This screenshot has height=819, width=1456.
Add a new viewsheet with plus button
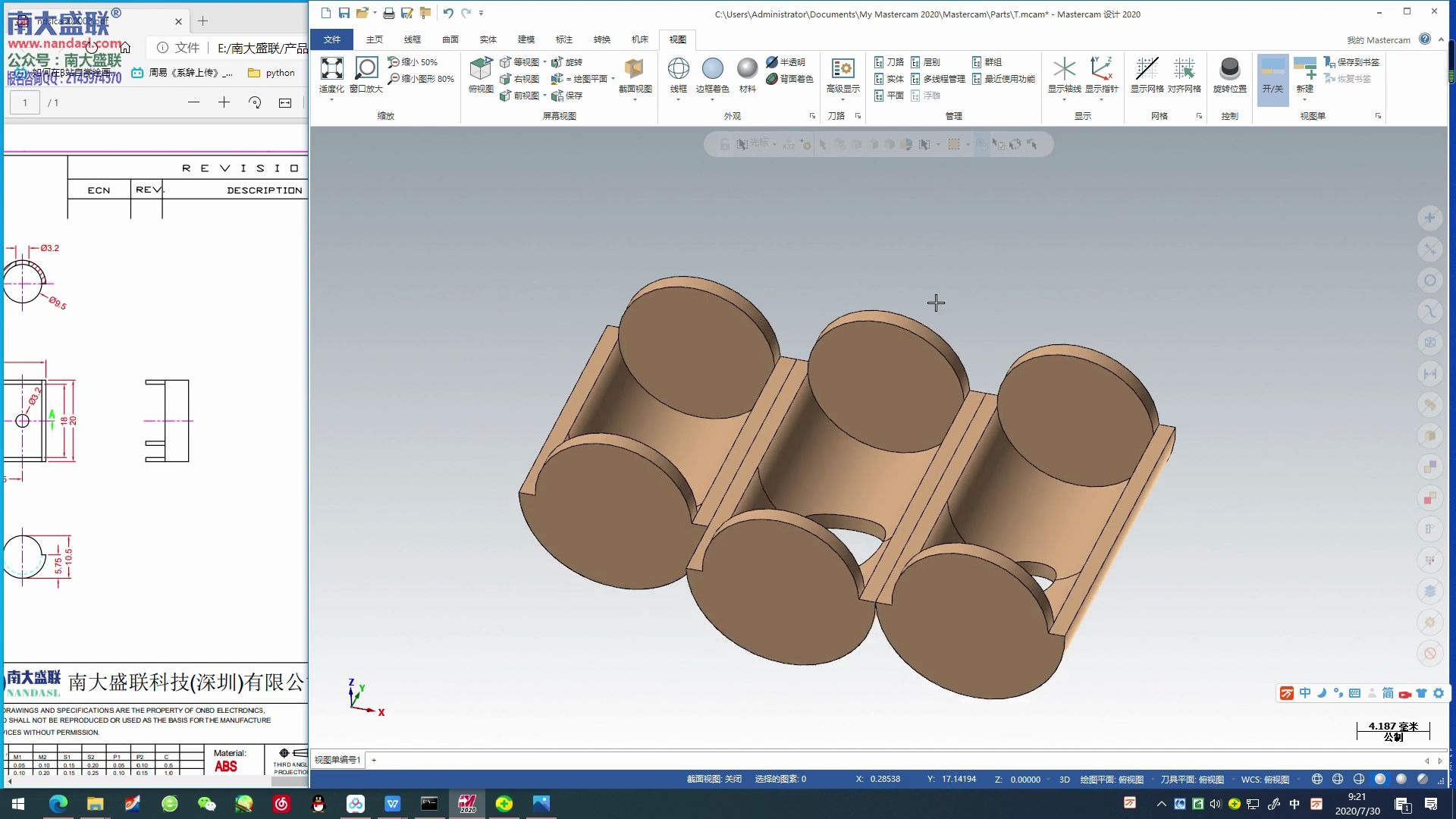click(374, 760)
